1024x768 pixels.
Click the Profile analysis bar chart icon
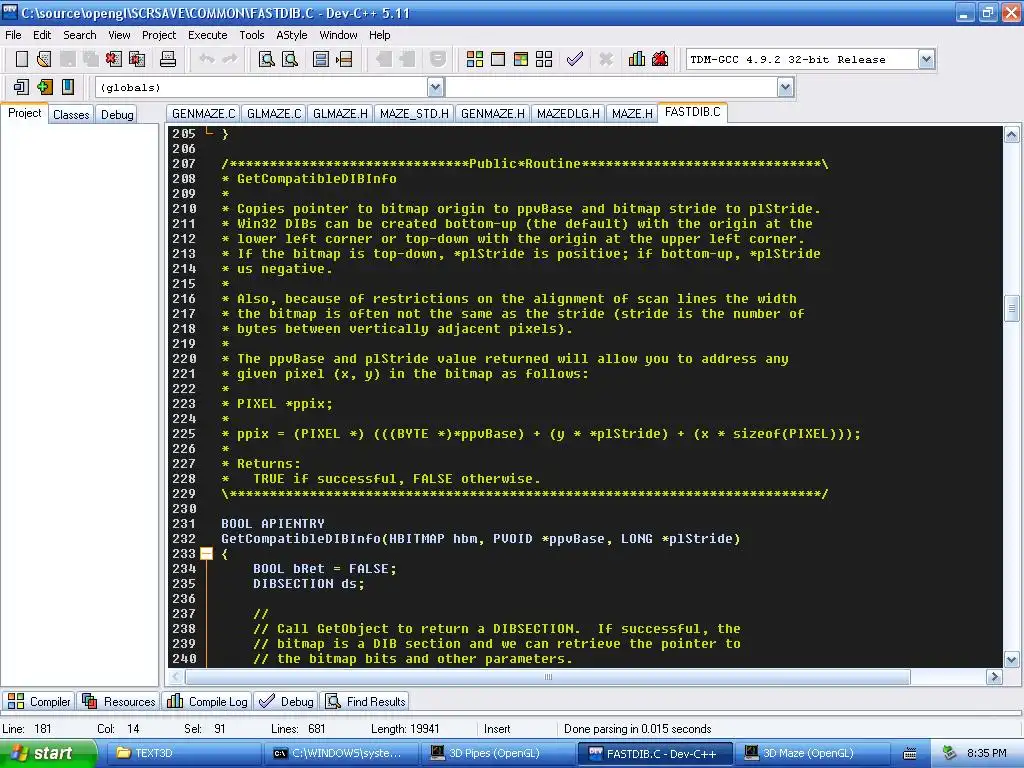(x=637, y=59)
